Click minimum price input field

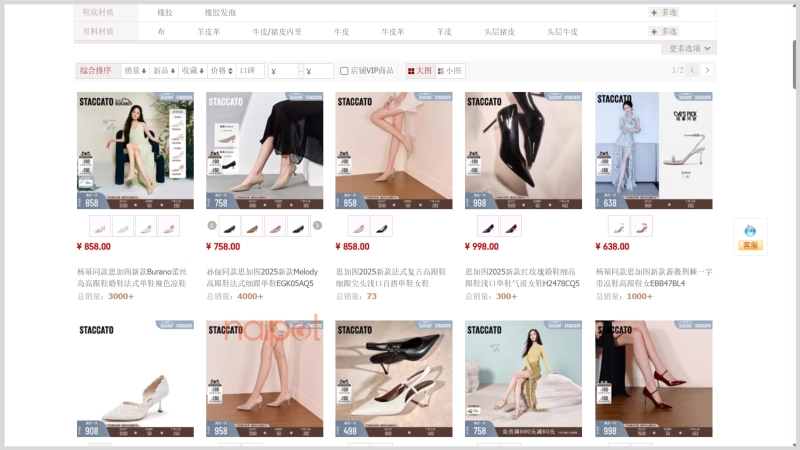click(x=283, y=71)
